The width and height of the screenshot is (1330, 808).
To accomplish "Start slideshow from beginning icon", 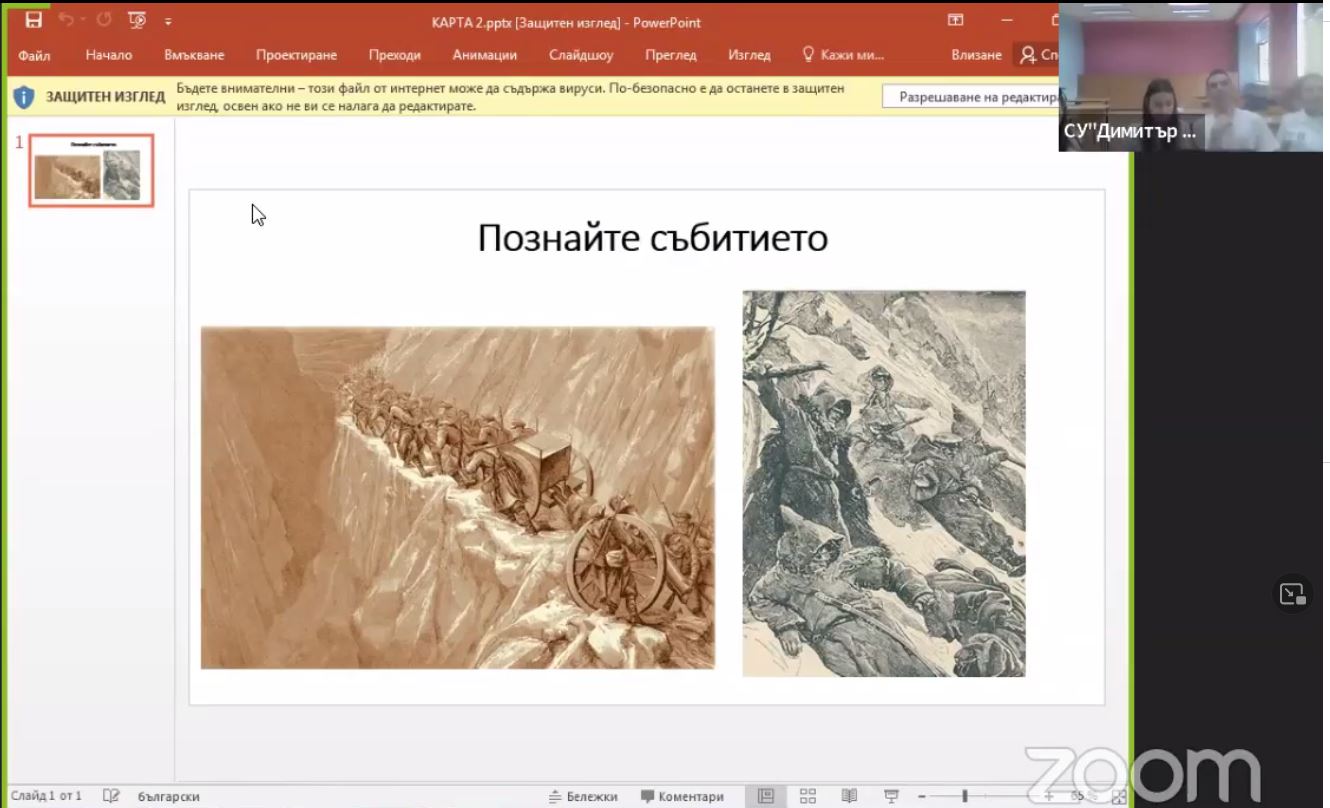I will point(139,20).
